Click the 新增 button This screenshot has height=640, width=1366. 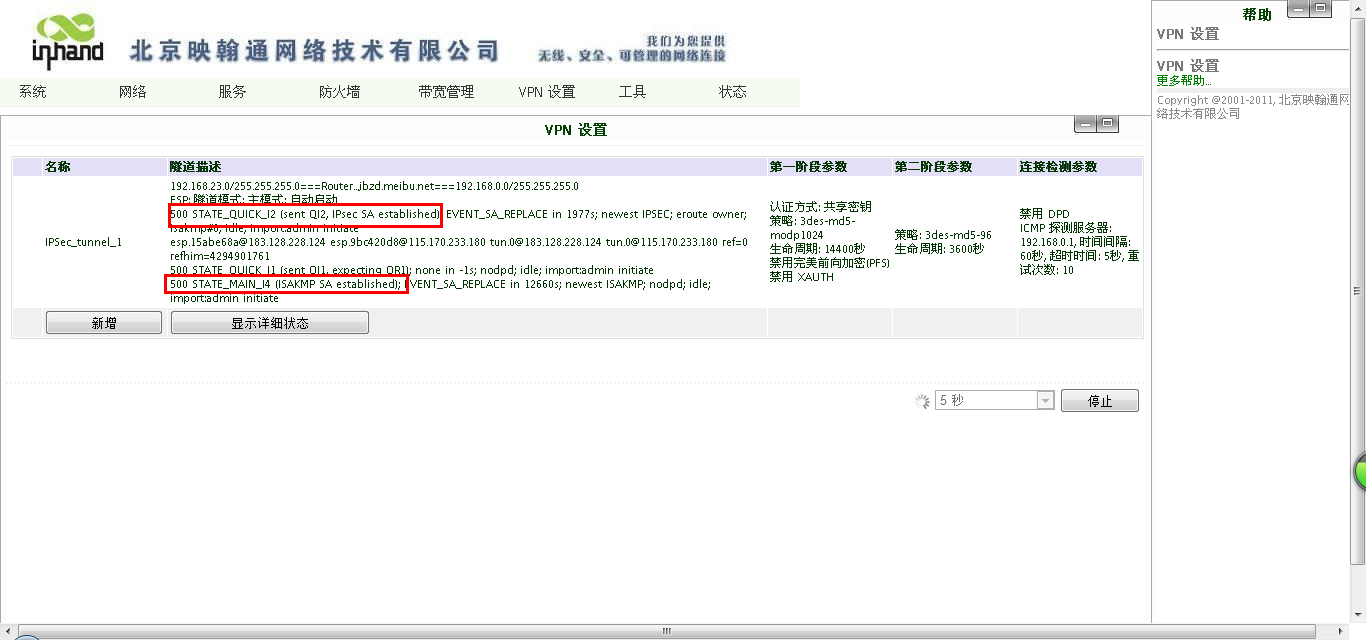pos(104,323)
